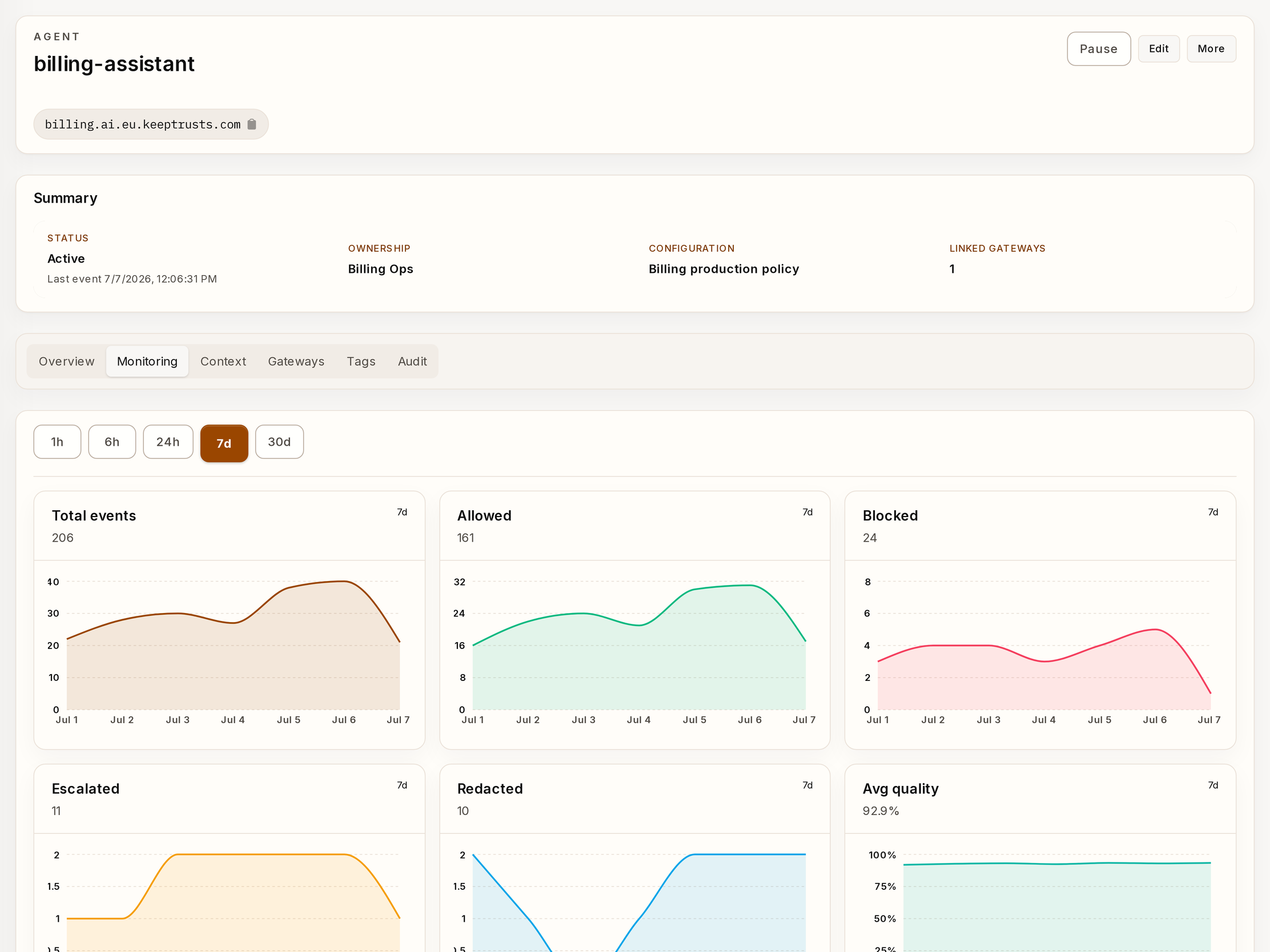Click the Allowed value 161
Image resolution: width=1270 pixels, height=952 pixels.
[465, 538]
